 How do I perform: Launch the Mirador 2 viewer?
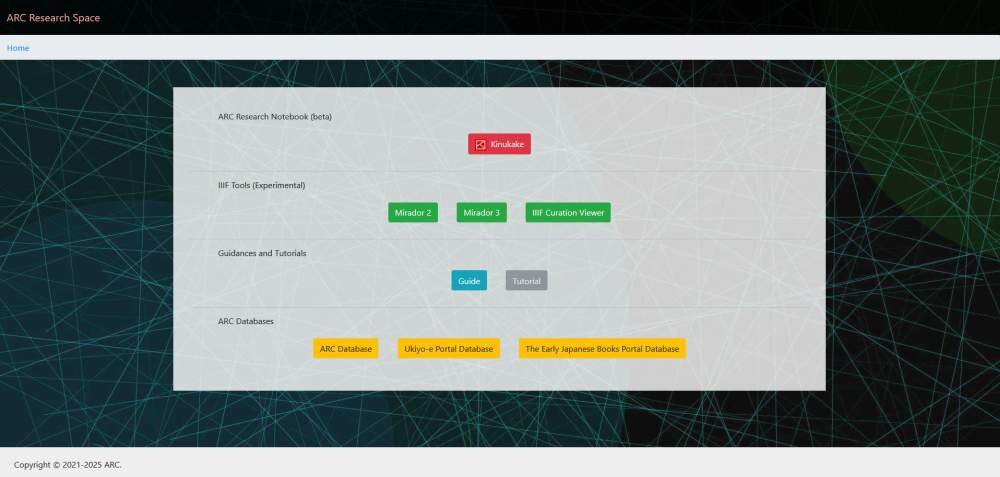413,213
